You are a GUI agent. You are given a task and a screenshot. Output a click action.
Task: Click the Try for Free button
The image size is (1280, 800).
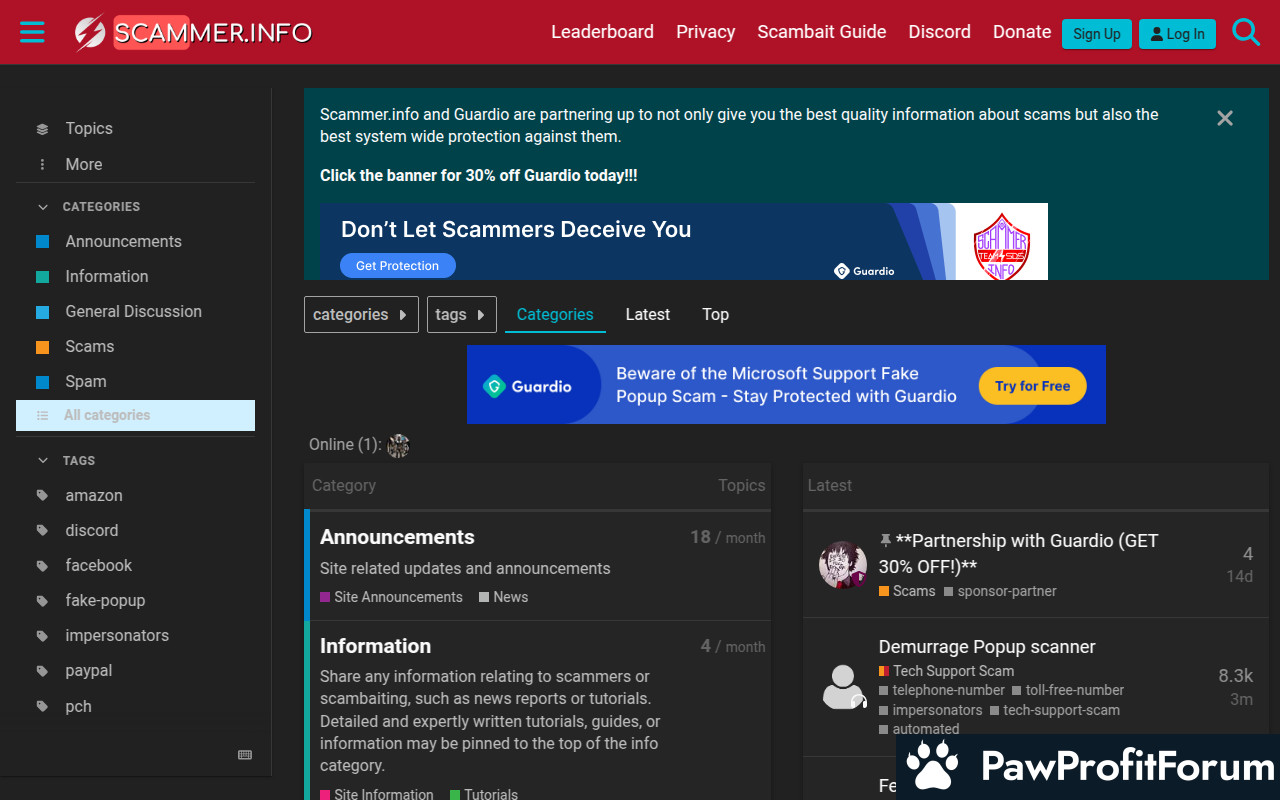1032,386
